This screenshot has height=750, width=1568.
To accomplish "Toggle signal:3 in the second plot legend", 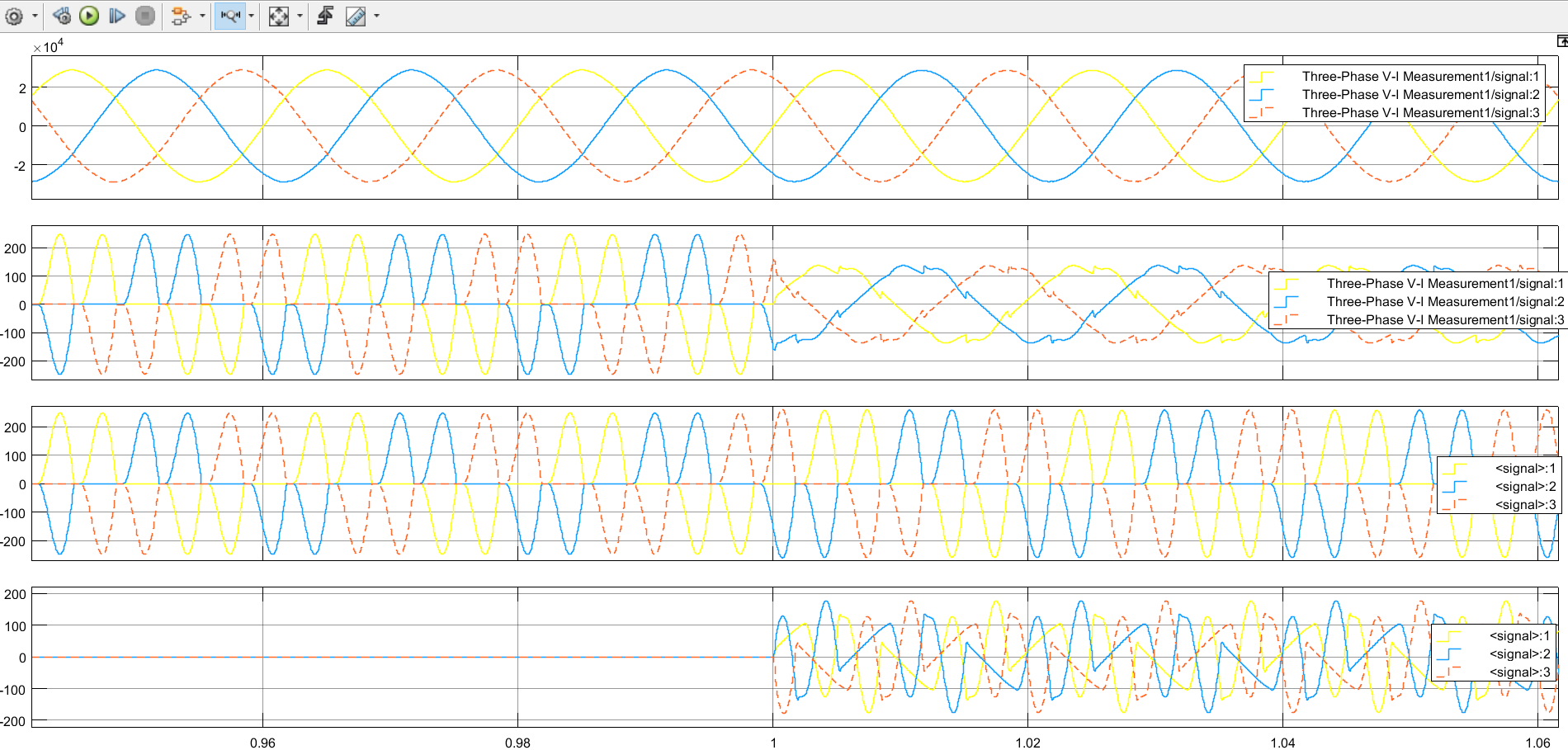I will point(1445,320).
